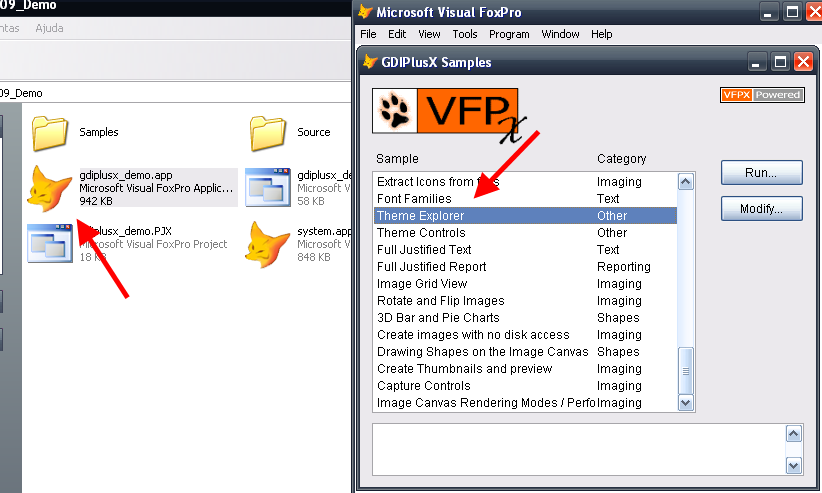Click inside the empty description text box
Screen dimensions: 822x493
point(579,449)
